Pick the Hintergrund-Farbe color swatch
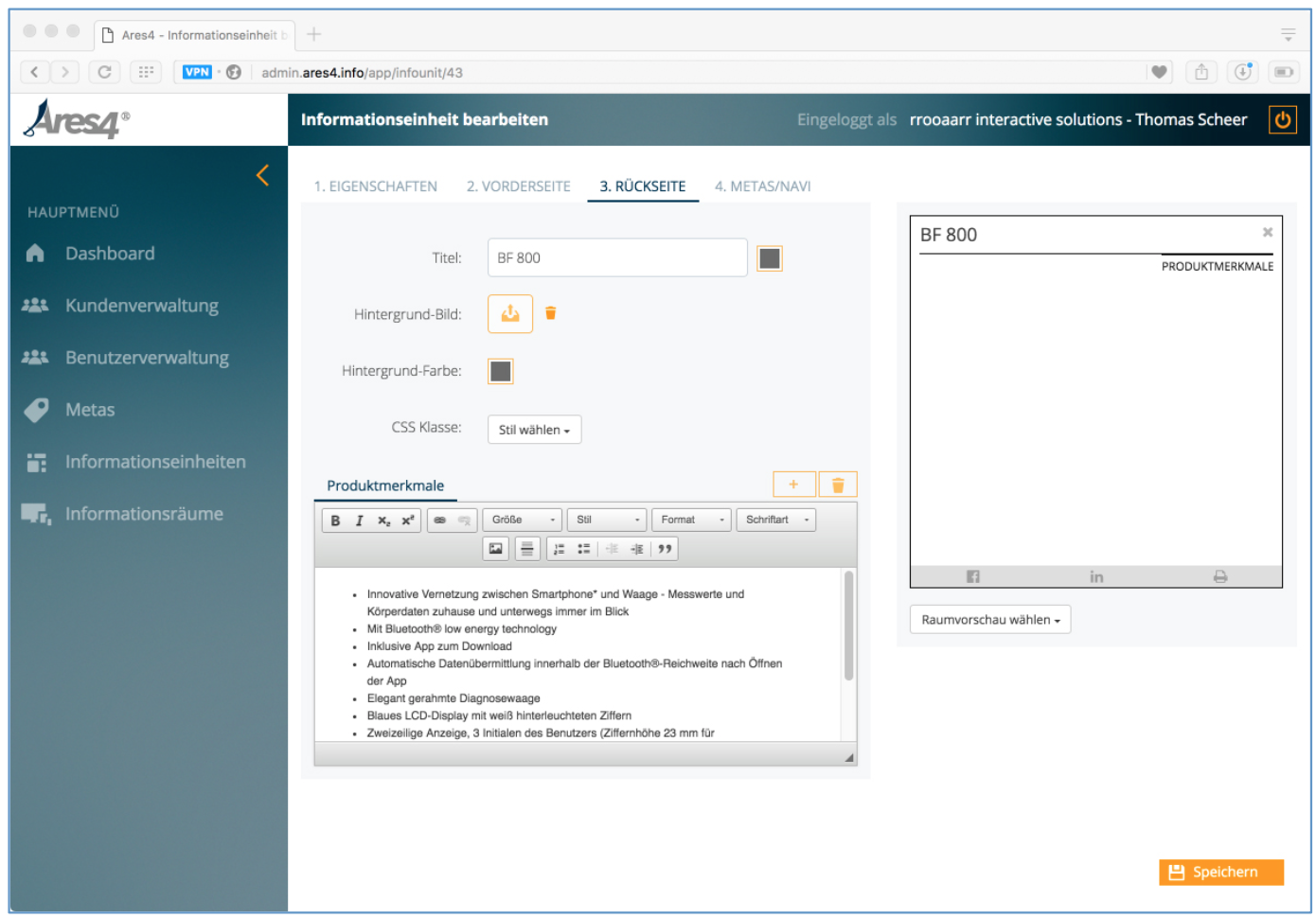Screen dimensions: 1316x918 501,371
